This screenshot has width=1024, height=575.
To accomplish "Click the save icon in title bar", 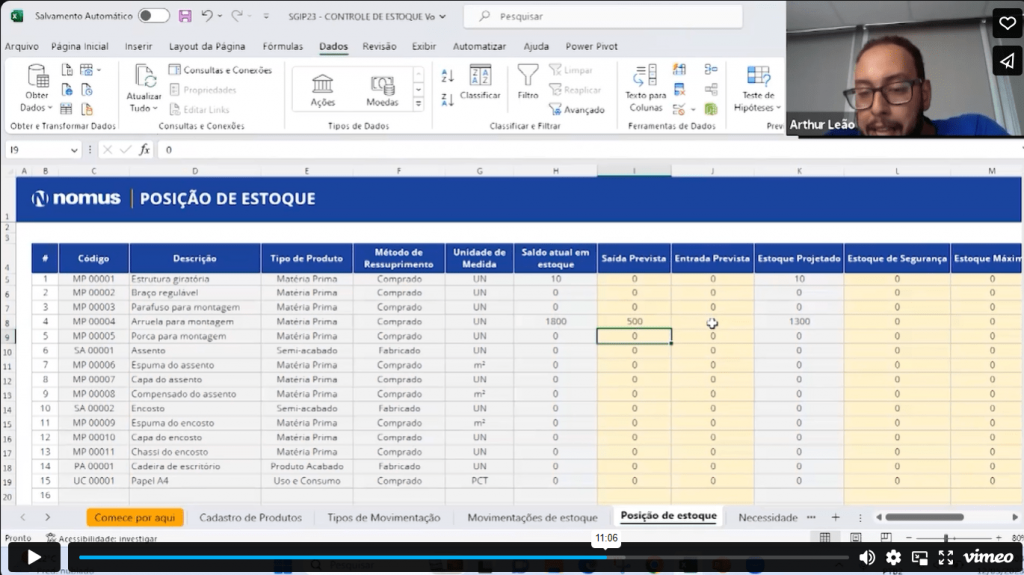I will (185, 16).
